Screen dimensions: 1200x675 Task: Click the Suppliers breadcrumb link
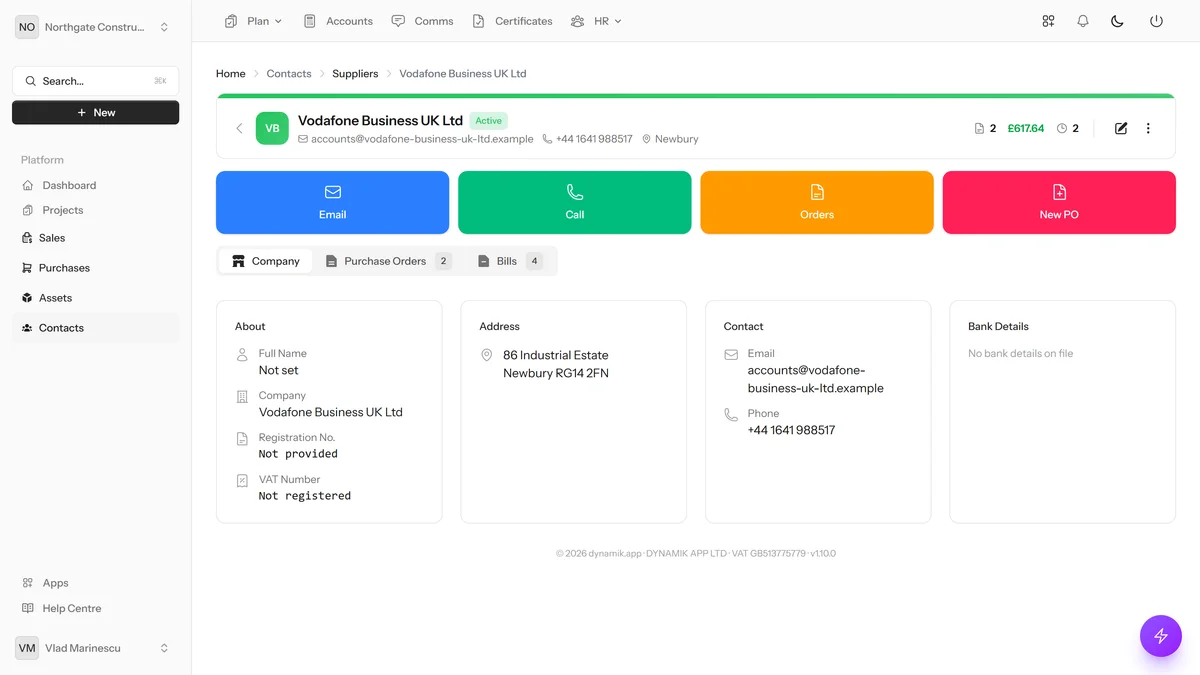point(355,74)
